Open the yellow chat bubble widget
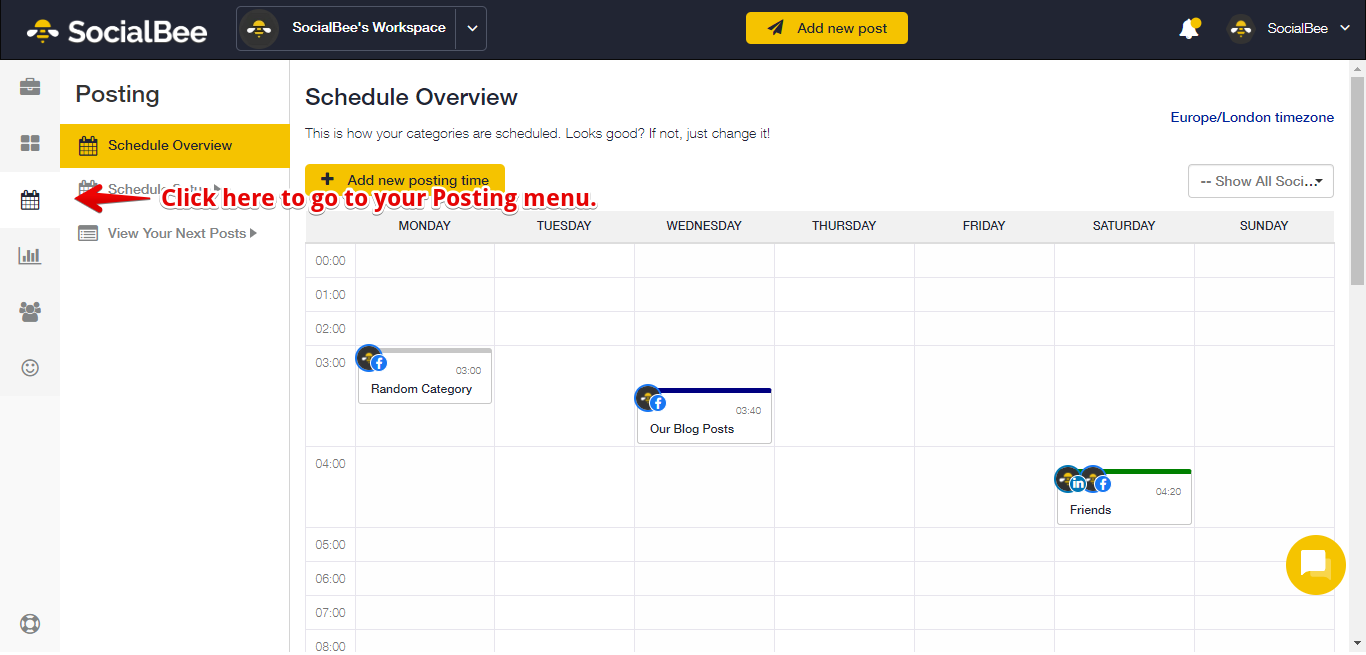The width and height of the screenshot is (1366, 655). 1315,565
